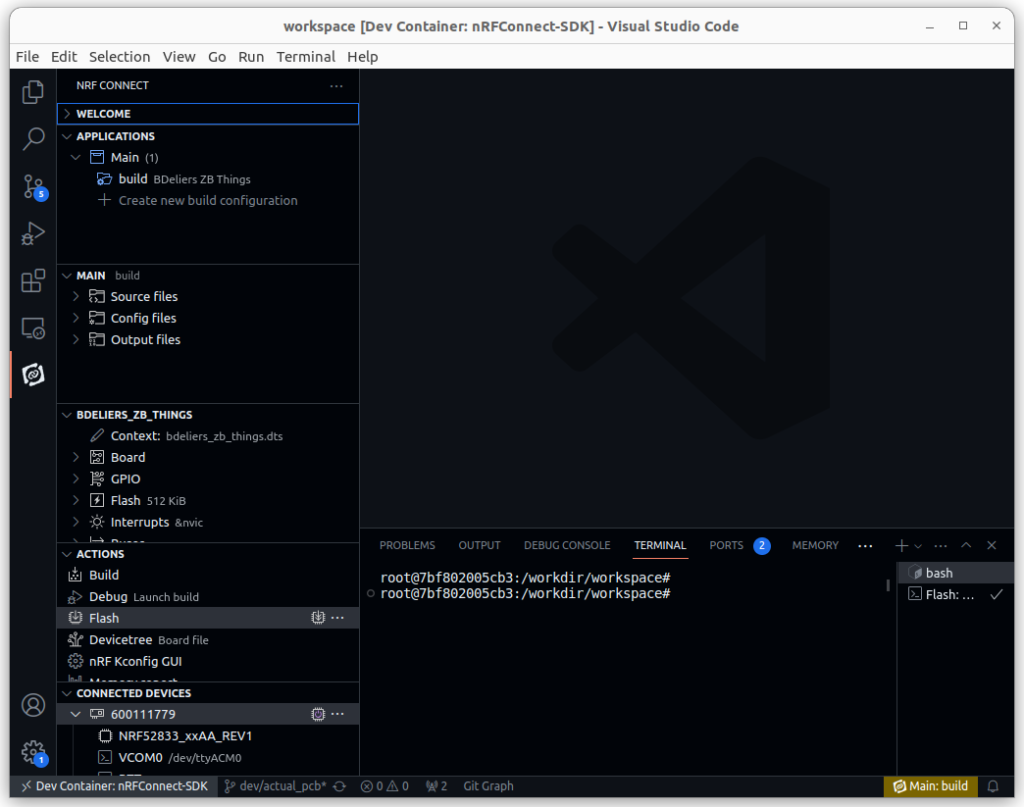The height and width of the screenshot is (807, 1024).
Task: Collapse the BDELIERS_ZB_THINGS section
Action: click(x=208, y=415)
